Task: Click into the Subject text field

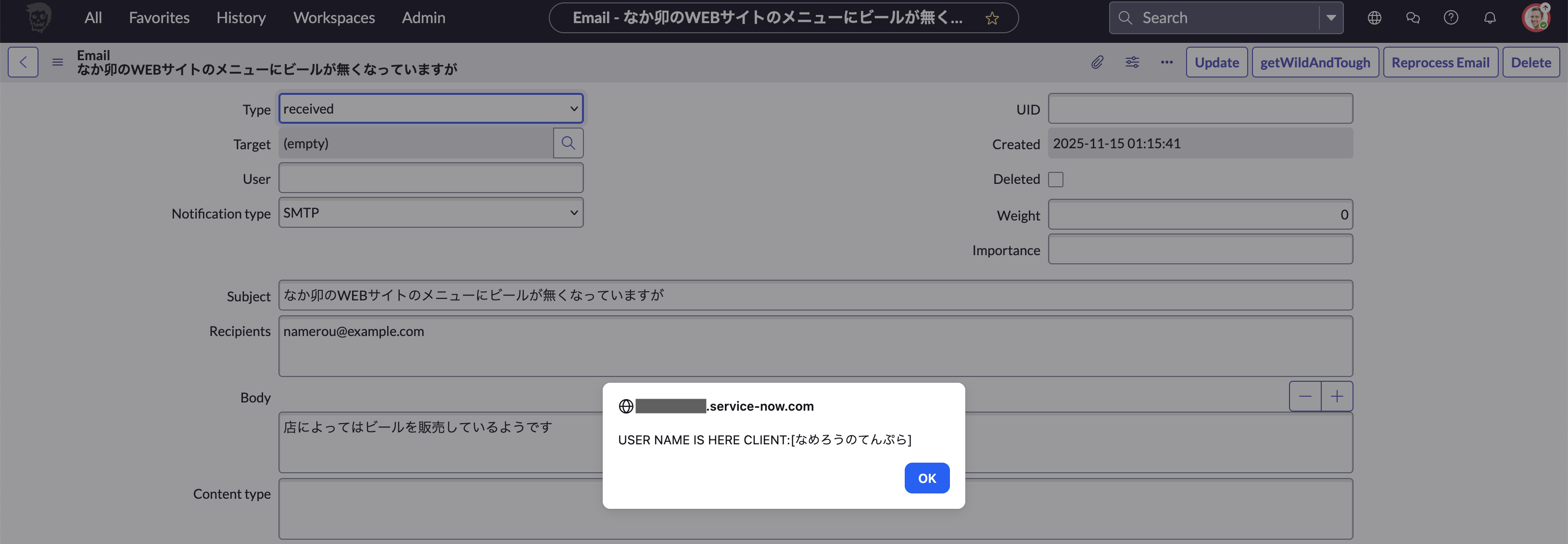Action: point(815,296)
